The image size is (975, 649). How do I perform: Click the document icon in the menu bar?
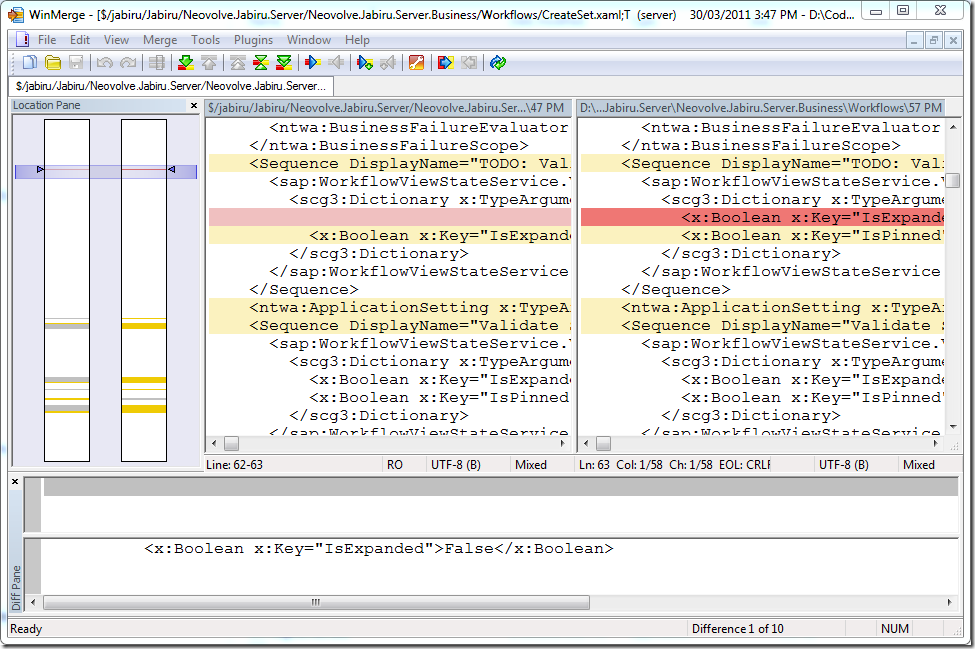22,40
